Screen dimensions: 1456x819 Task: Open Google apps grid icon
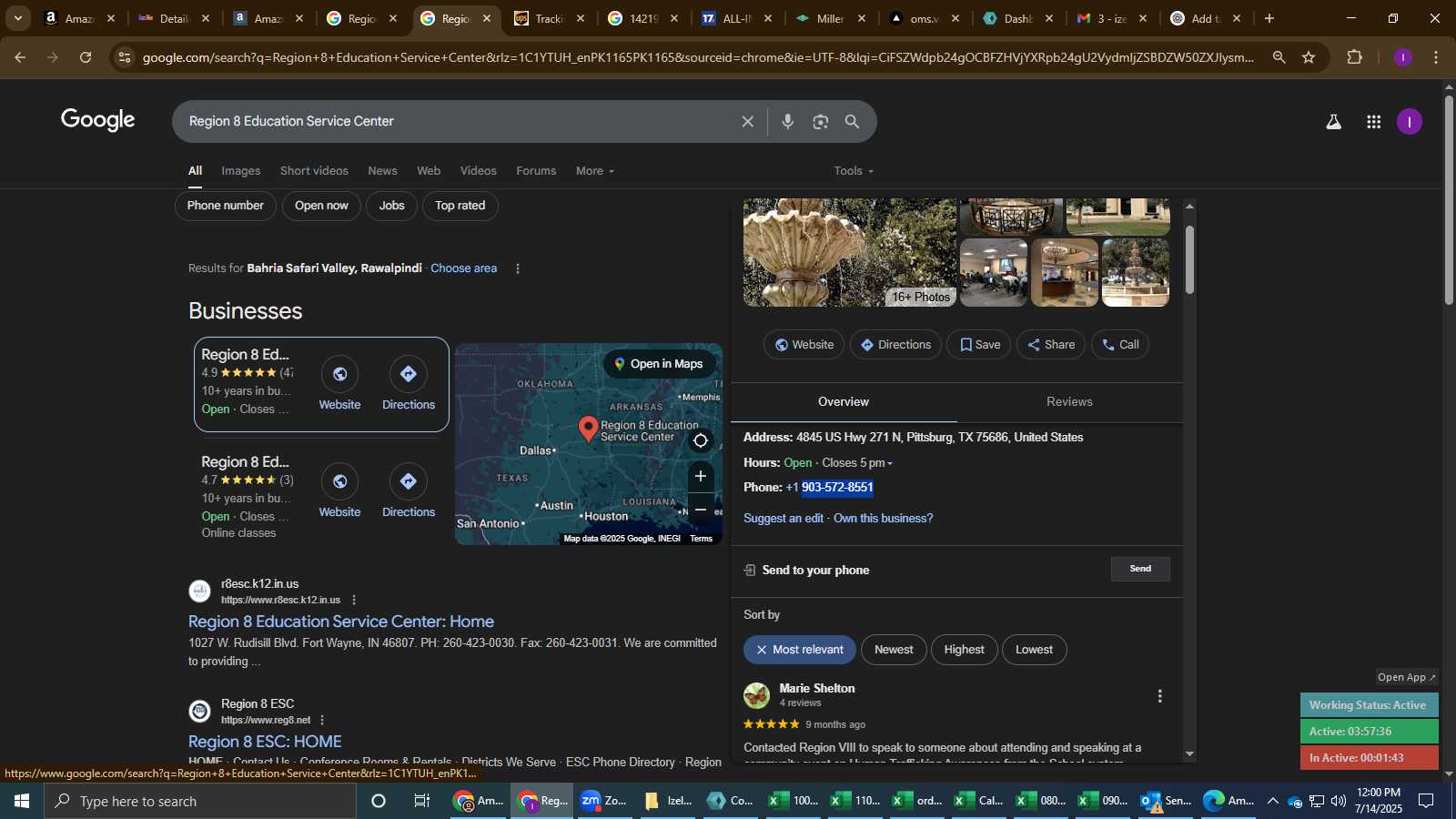pyautogui.click(x=1374, y=122)
